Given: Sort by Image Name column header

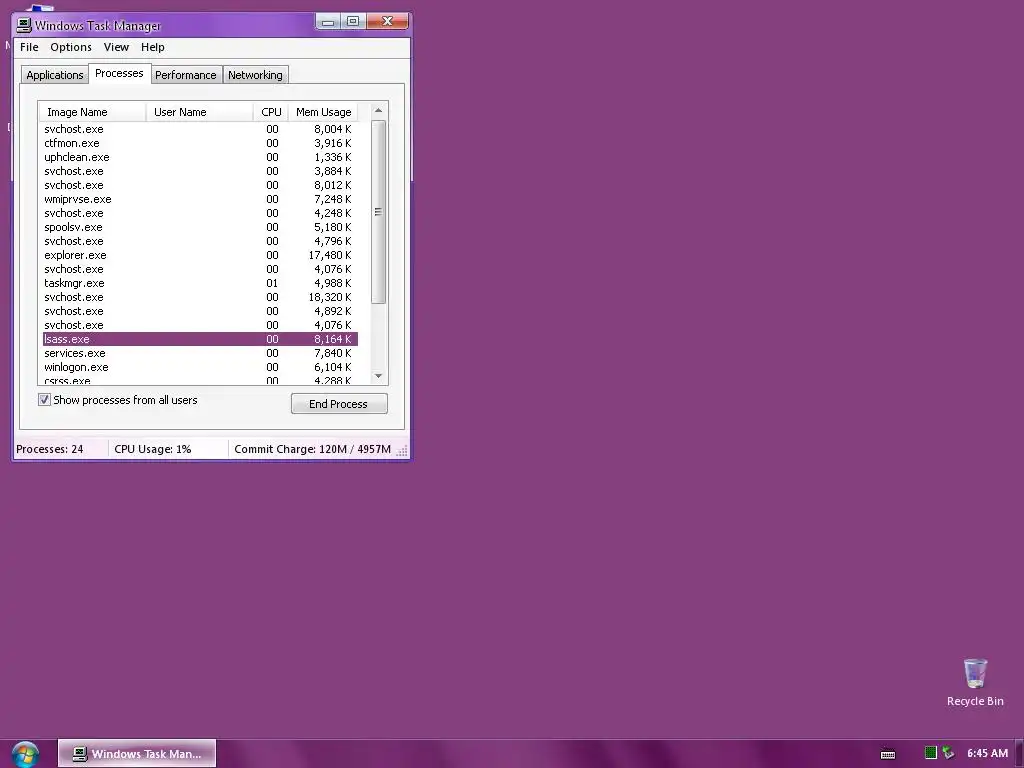Looking at the screenshot, I should tap(92, 112).
